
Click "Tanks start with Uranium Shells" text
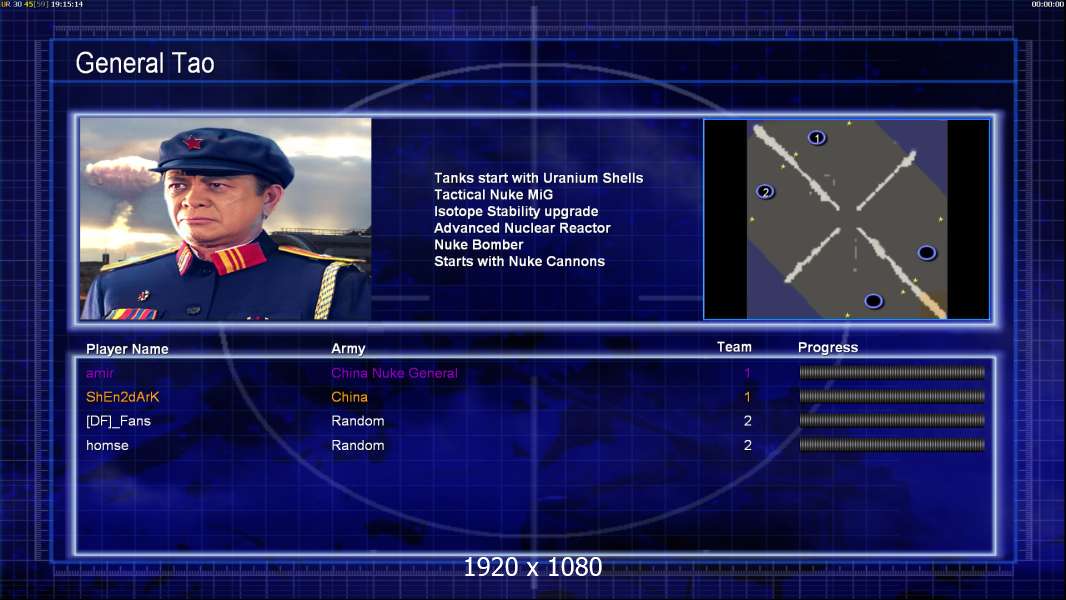(x=538, y=178)
